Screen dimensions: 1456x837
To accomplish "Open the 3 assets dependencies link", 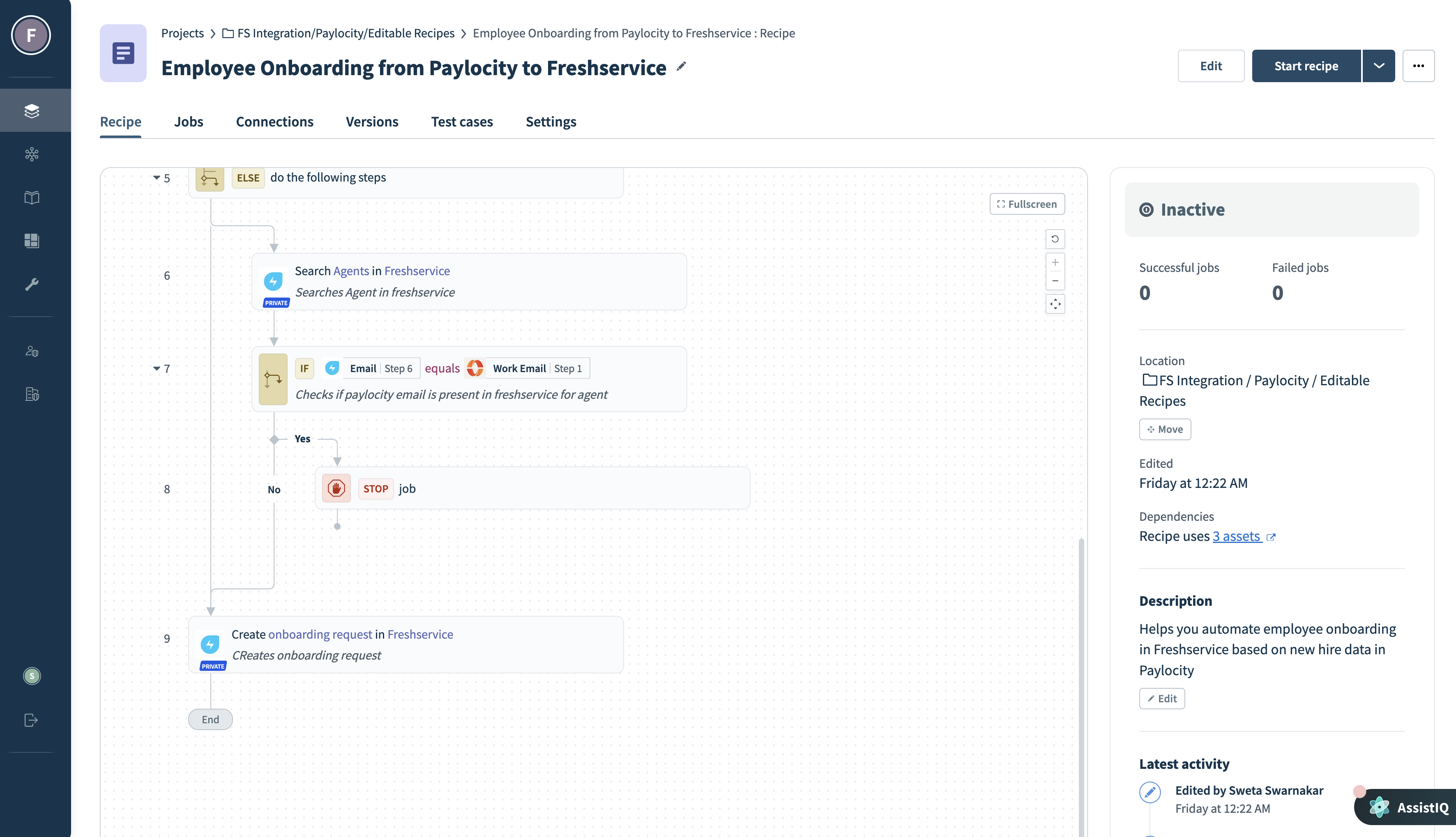I will tap(1237, 536).
